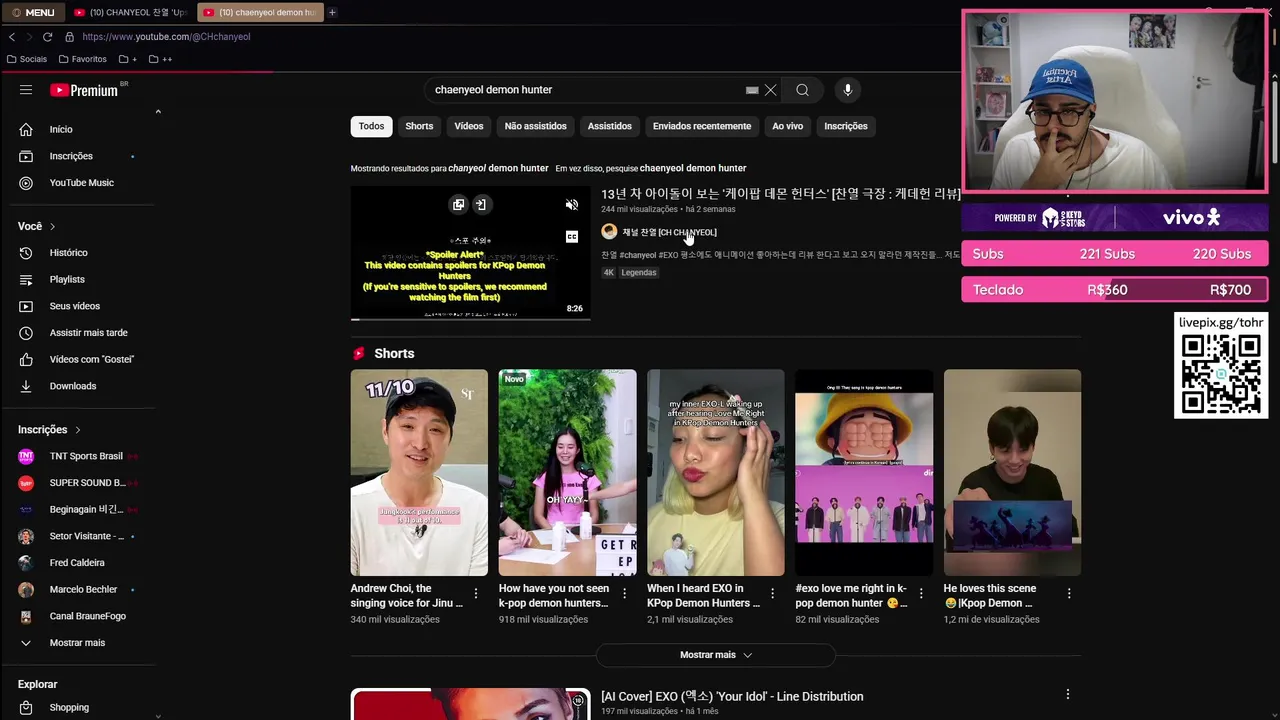Open options menu for '#exo love me right' short
Viewport: 1280px width, 720px height.
(921, 594)
